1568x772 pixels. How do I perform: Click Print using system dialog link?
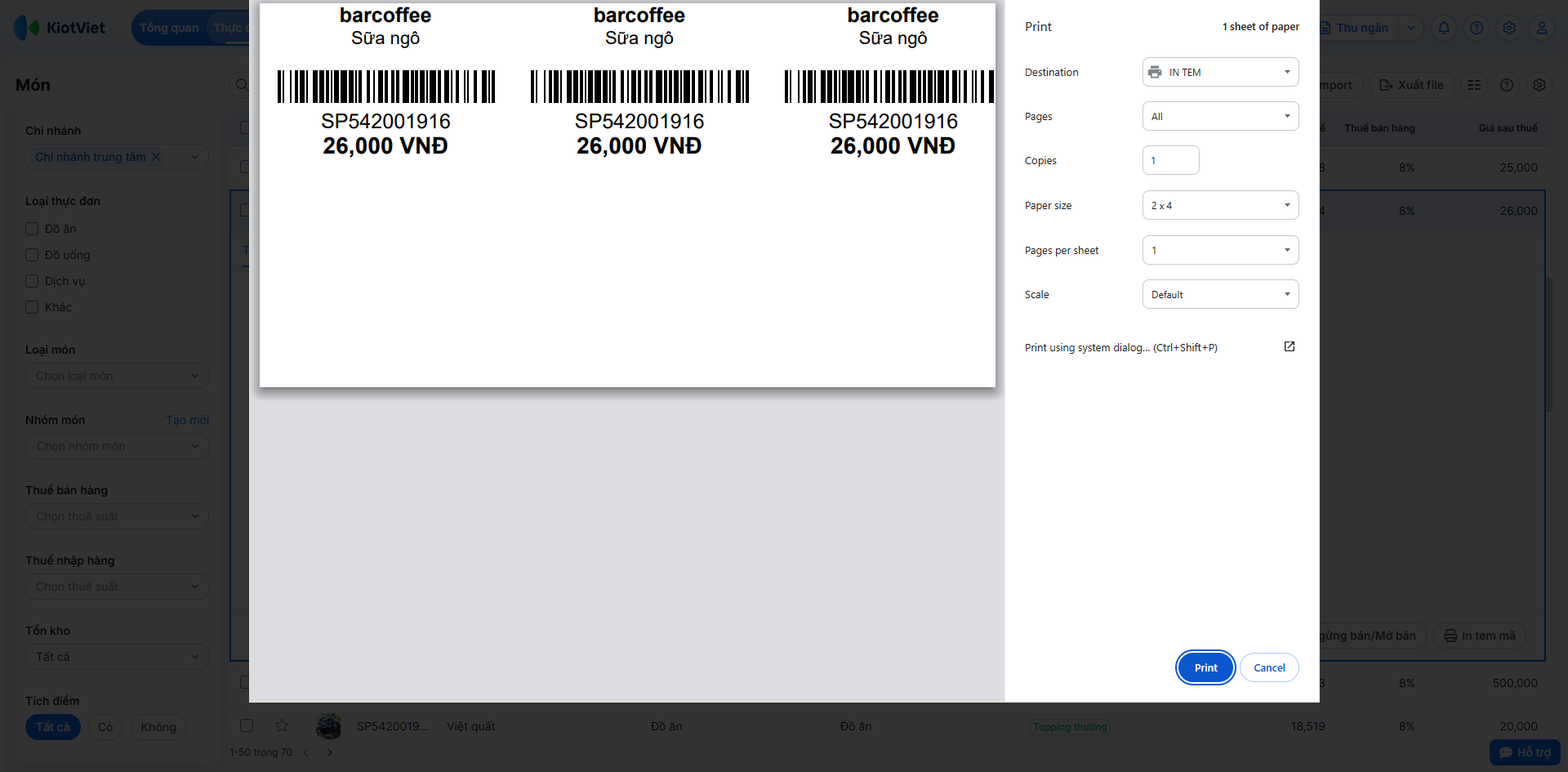coord(1120,347)
